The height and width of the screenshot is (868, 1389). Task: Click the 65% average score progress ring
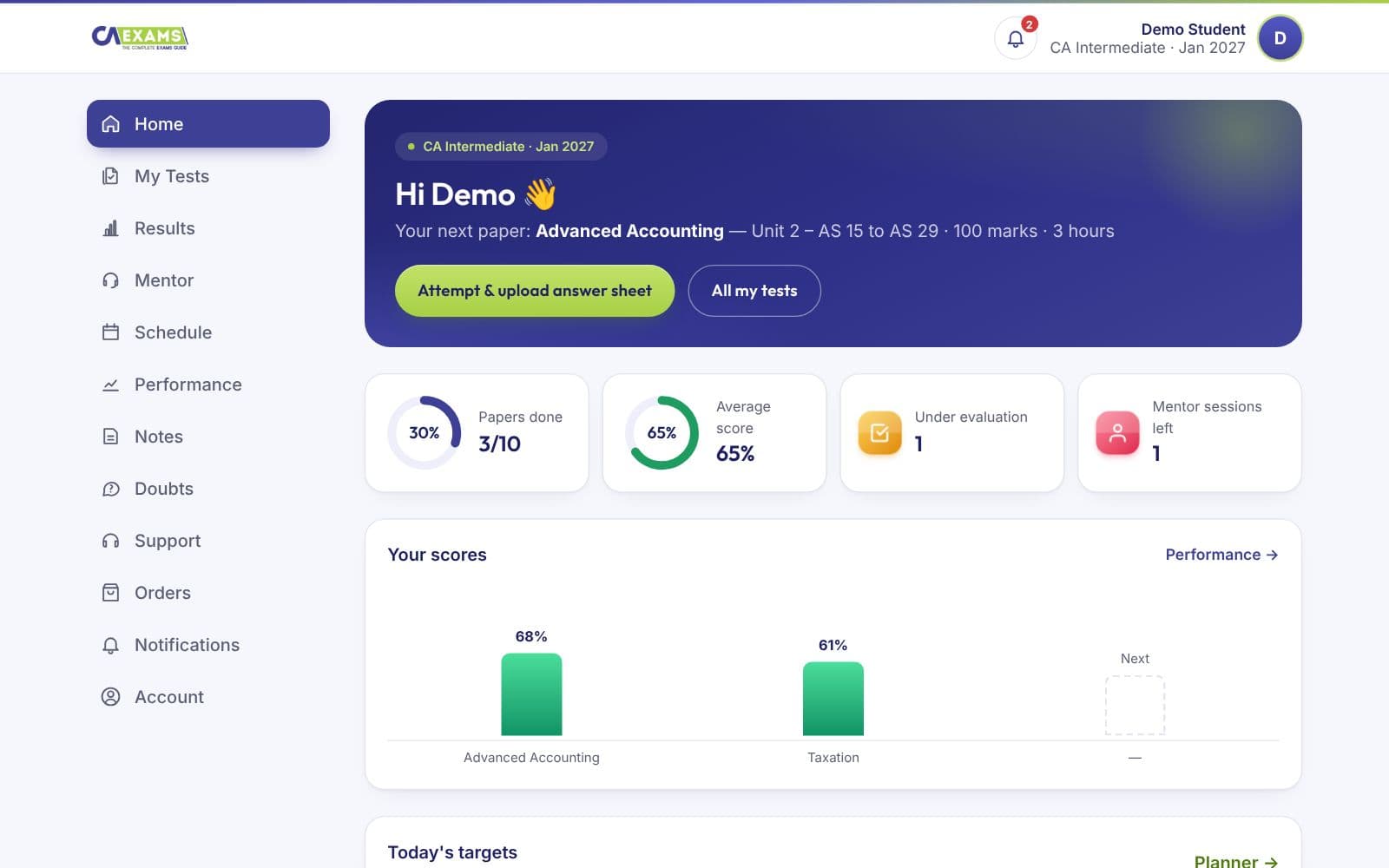(x=662, y=432)
